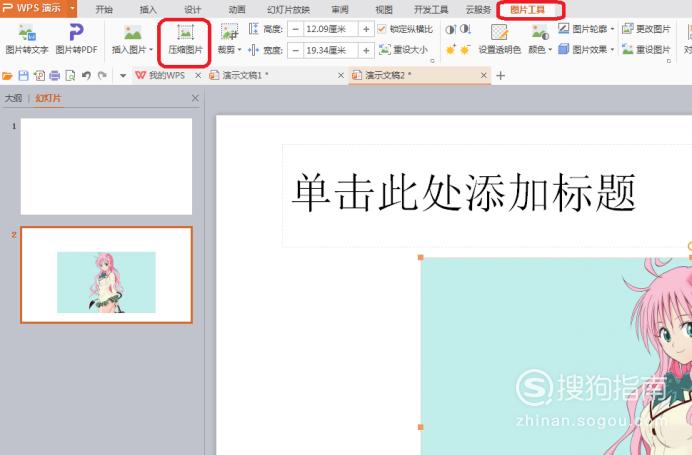Image resolution: width=692 pixels, height=455 pixels.
Task: Click the height field showing 12.09厘米
Action: pyautogui.click(x=331, y=29)
